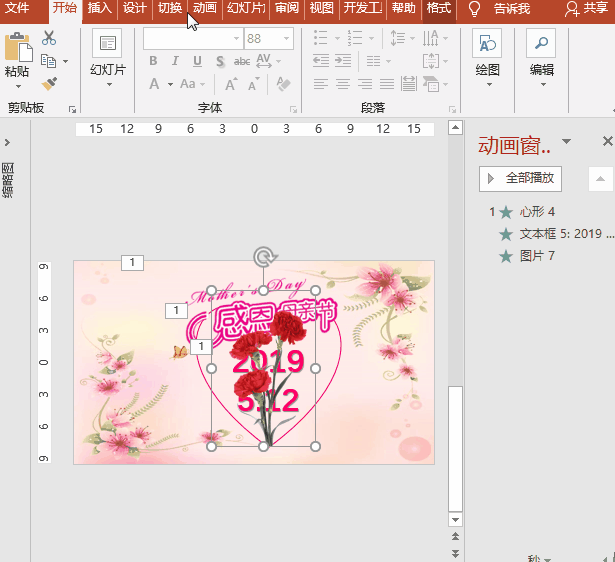
Task: Click the bullet list icon
Action: pyautogui.click(x=320, y=38)
